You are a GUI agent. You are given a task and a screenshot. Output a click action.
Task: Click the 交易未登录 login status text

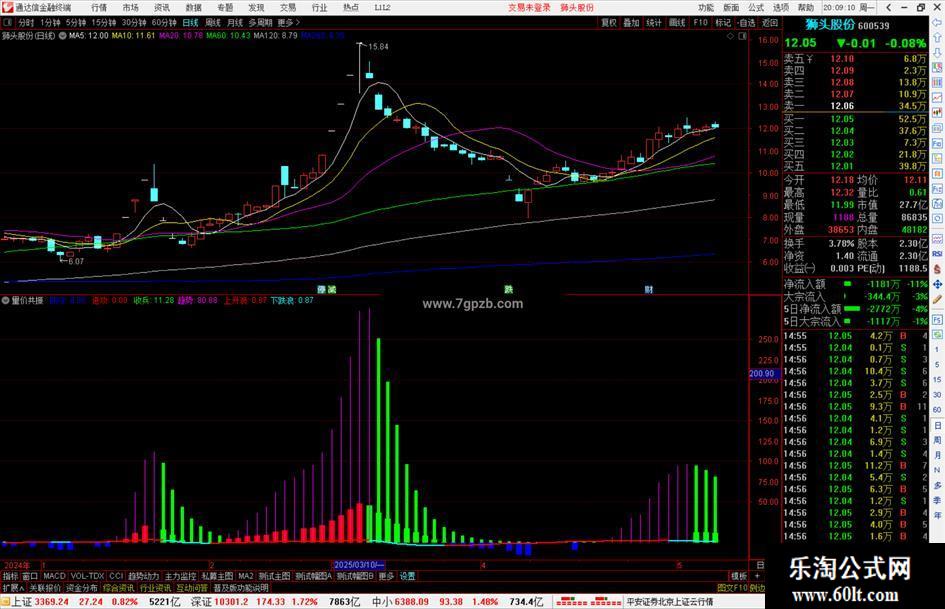tap(529, 8)
